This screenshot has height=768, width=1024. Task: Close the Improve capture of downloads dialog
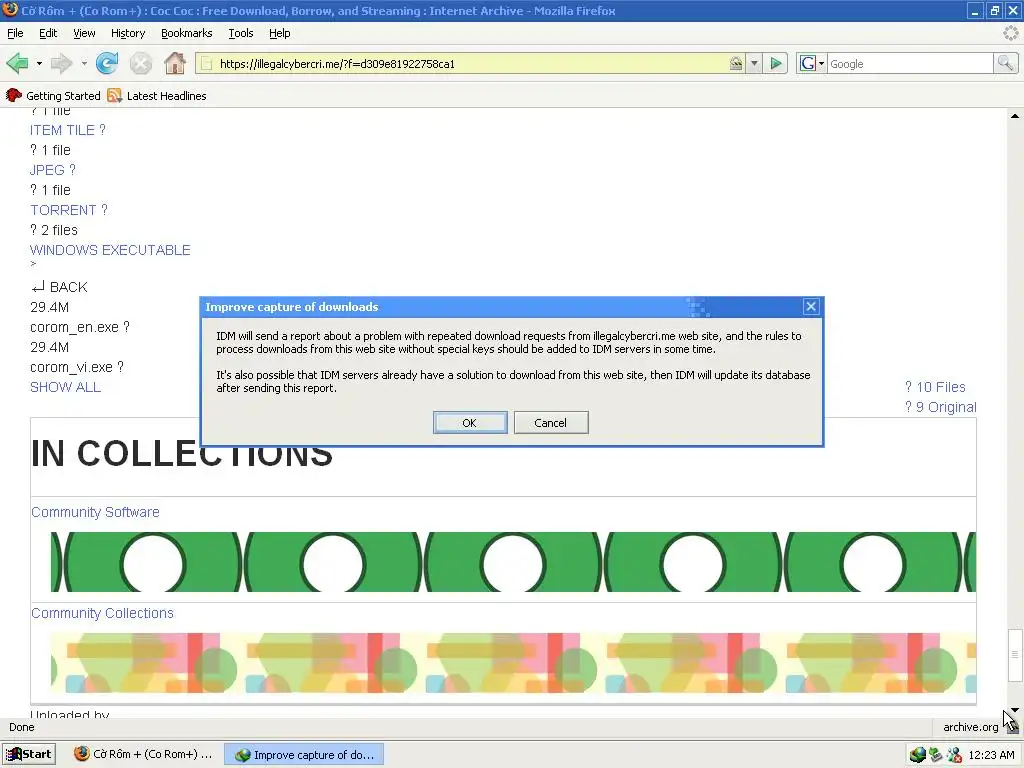click(810, 306)
